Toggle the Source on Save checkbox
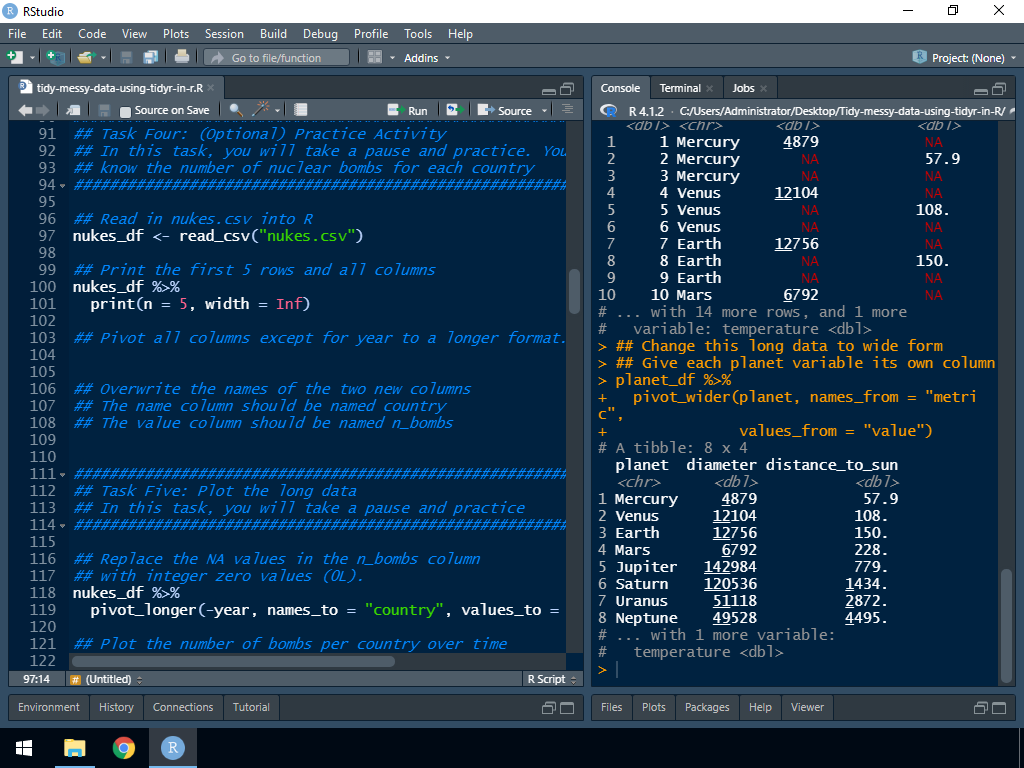 click(125, 111)
